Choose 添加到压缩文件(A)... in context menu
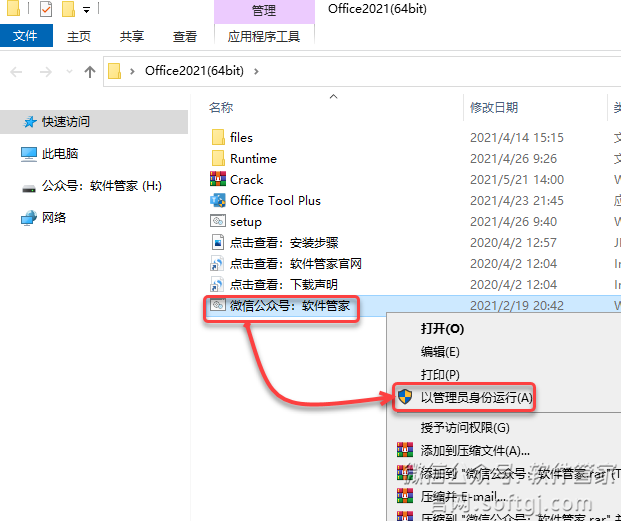 click(x=475, y=451)
